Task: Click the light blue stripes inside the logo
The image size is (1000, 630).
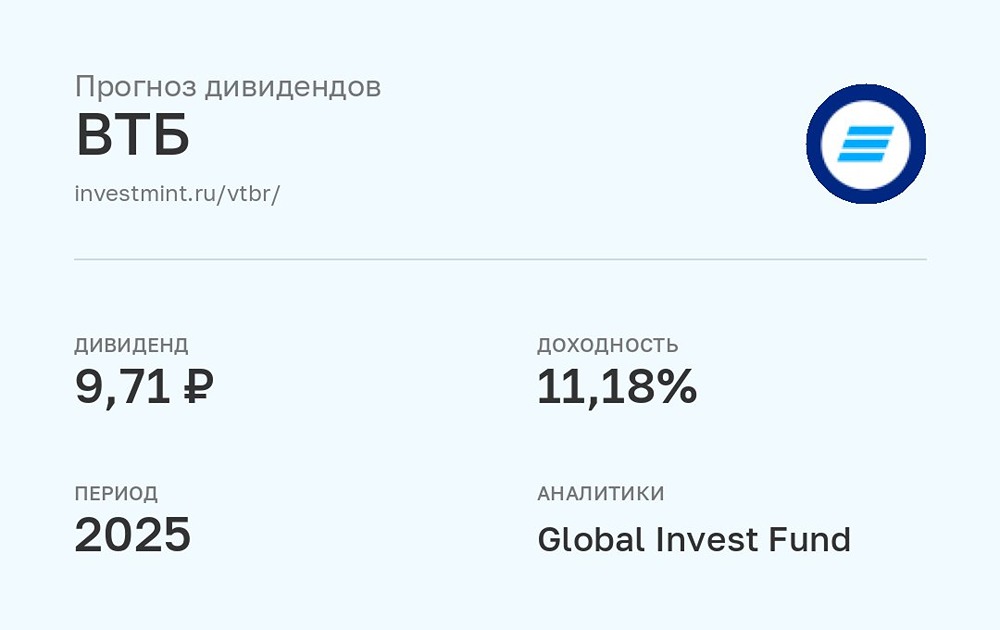Action: tap(866, 144)
